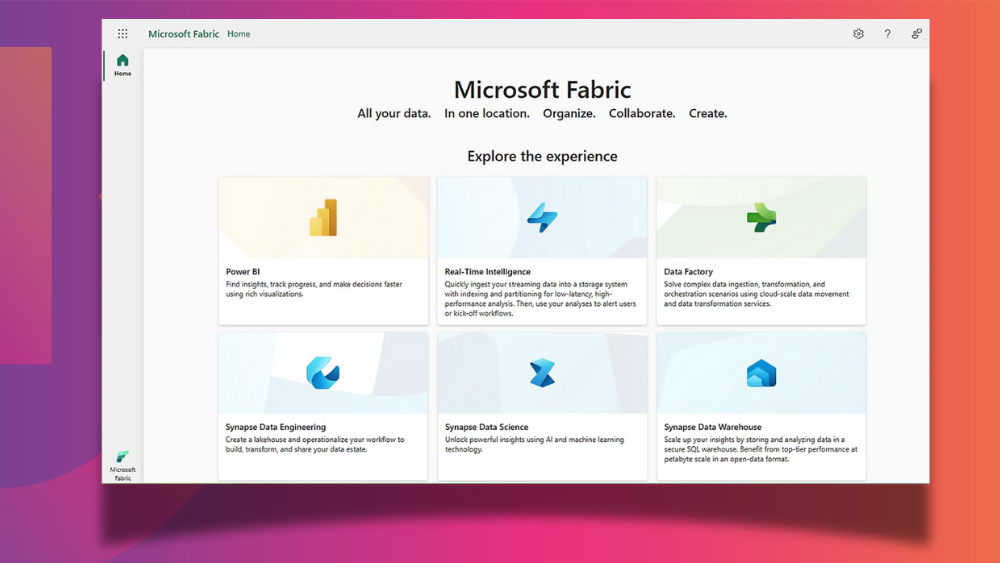Open the Microsoft Fabric experience switcher icon
The width and height of the screenshot is (1000, 563).
(122, 465)
